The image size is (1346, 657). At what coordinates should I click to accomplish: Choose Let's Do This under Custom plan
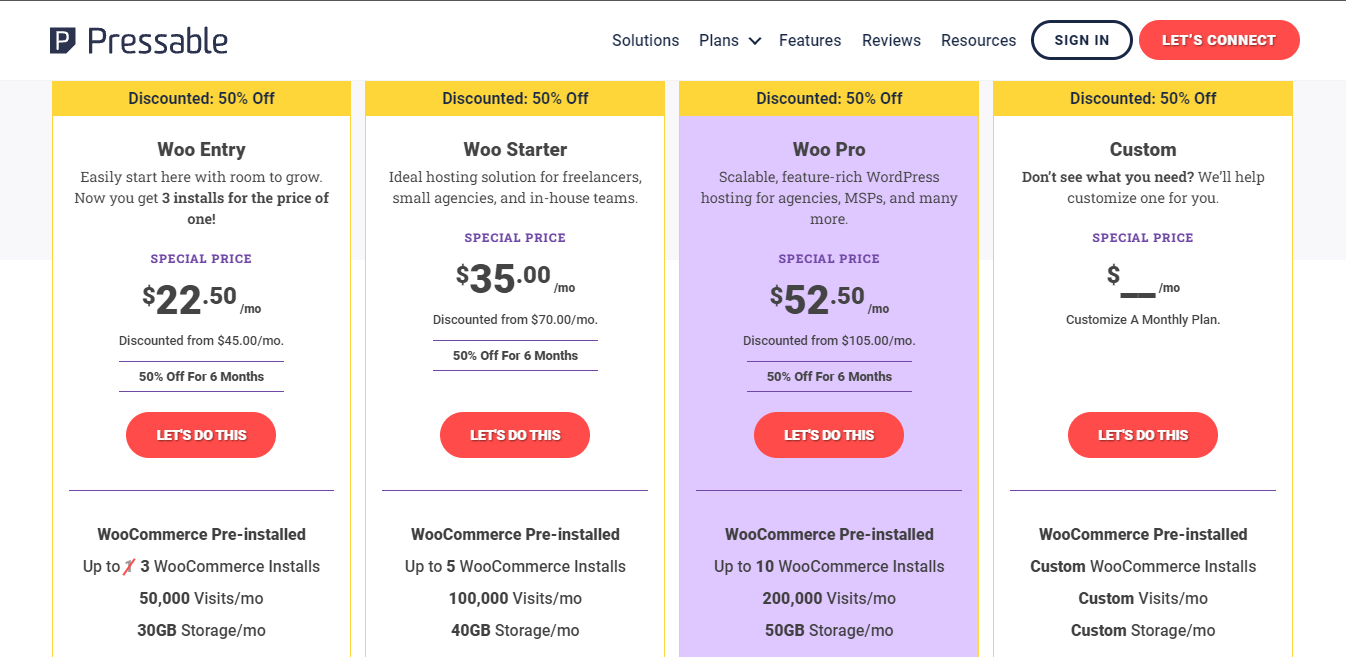pyautogui.click(x=1143, y=435)
